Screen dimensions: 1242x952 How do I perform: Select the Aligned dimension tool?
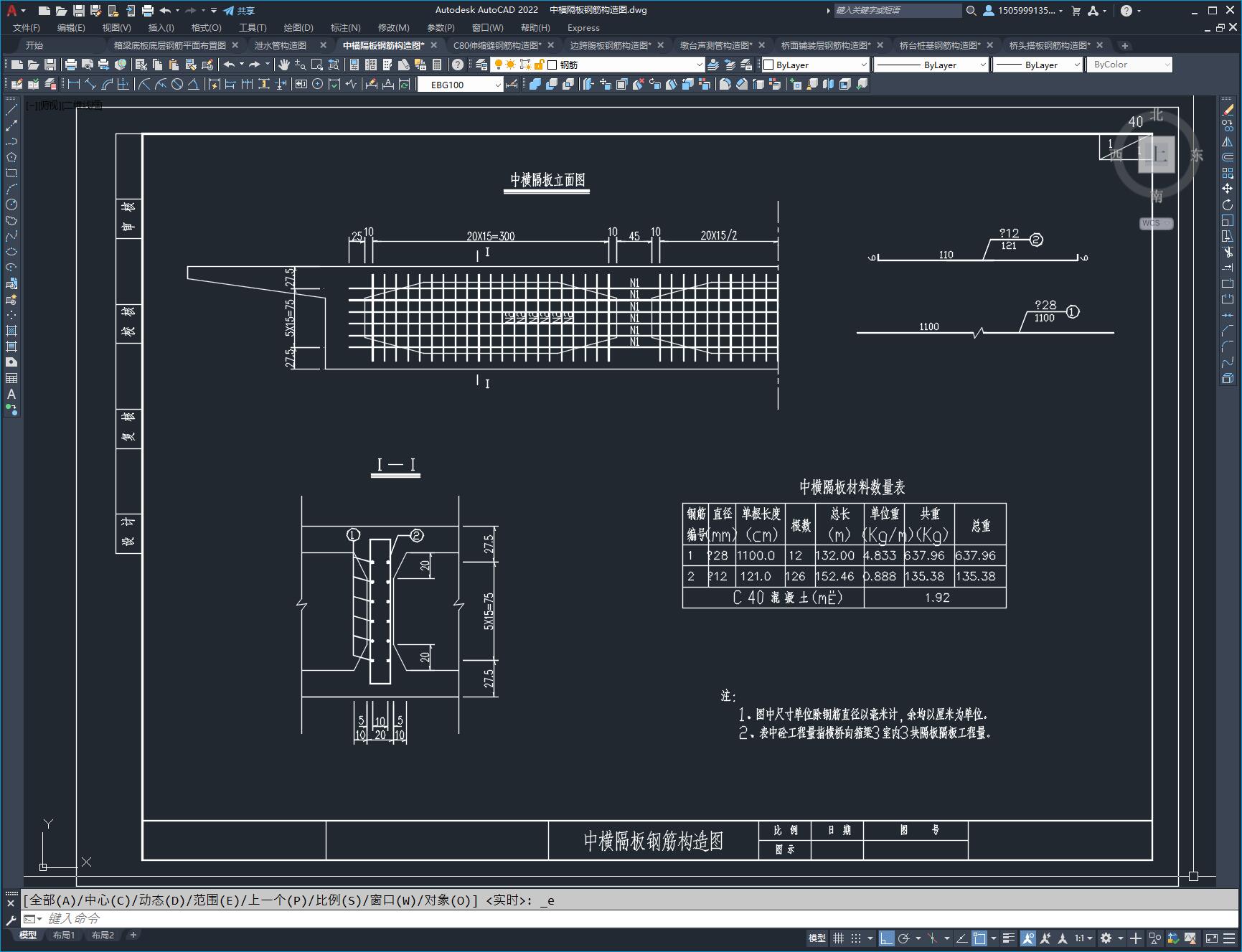point(90,84)
